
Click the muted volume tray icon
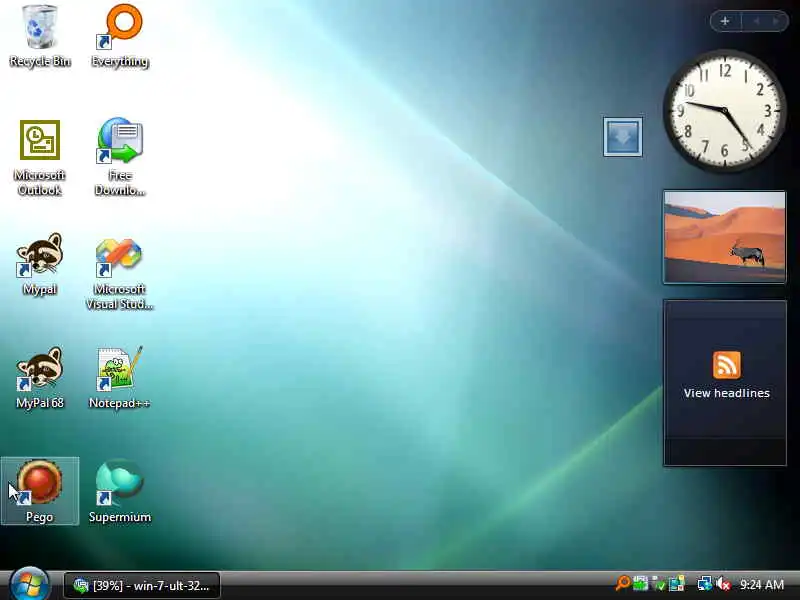tap(723, 584)
